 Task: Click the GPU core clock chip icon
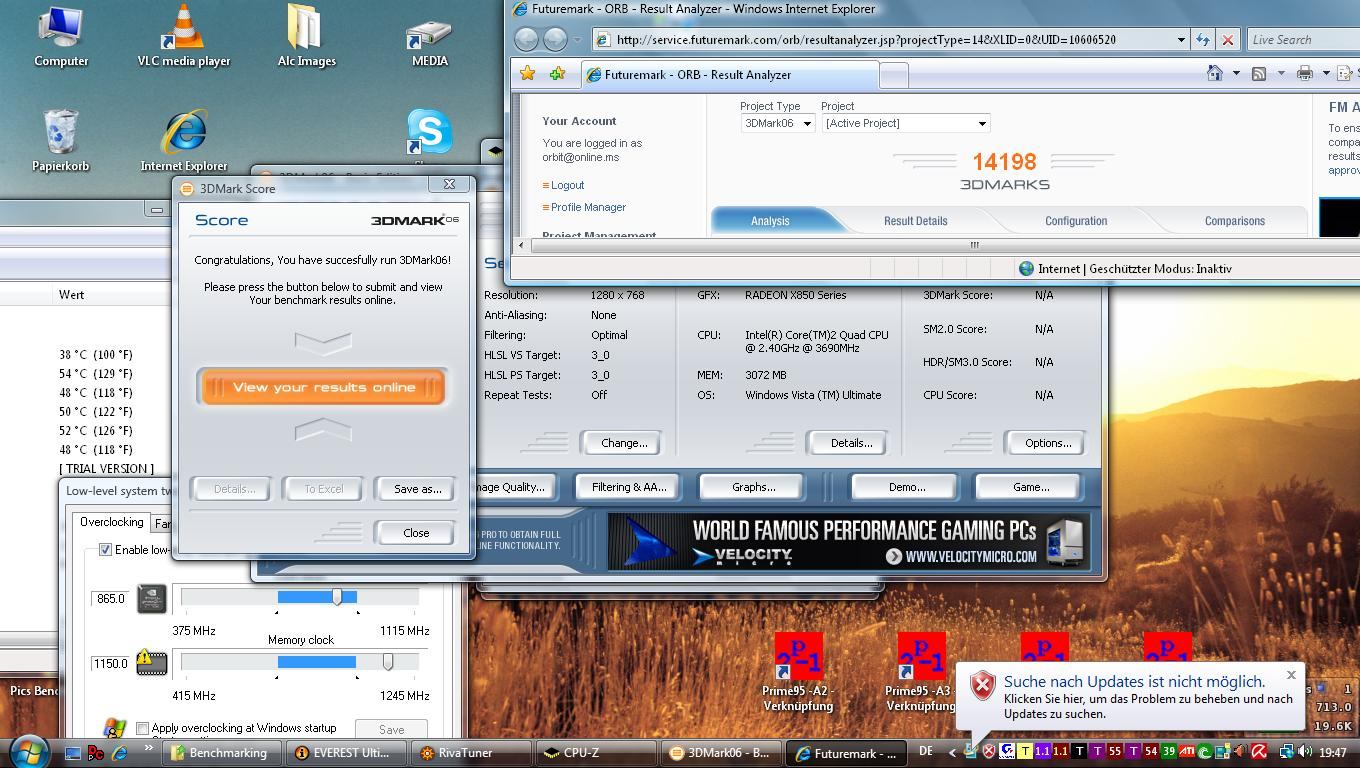151,598
